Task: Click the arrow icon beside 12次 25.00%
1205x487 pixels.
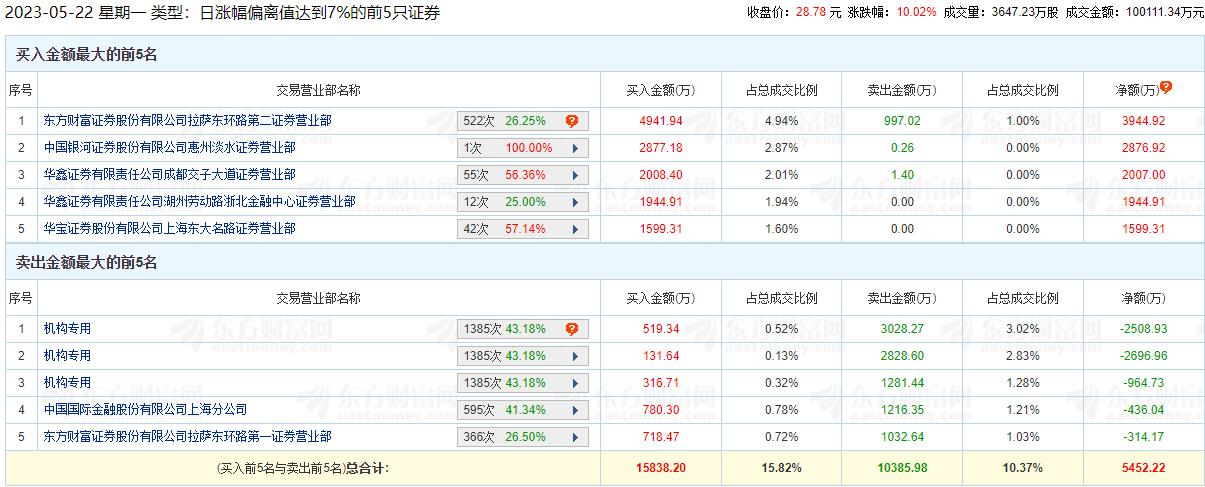Action: click(575, 202)
